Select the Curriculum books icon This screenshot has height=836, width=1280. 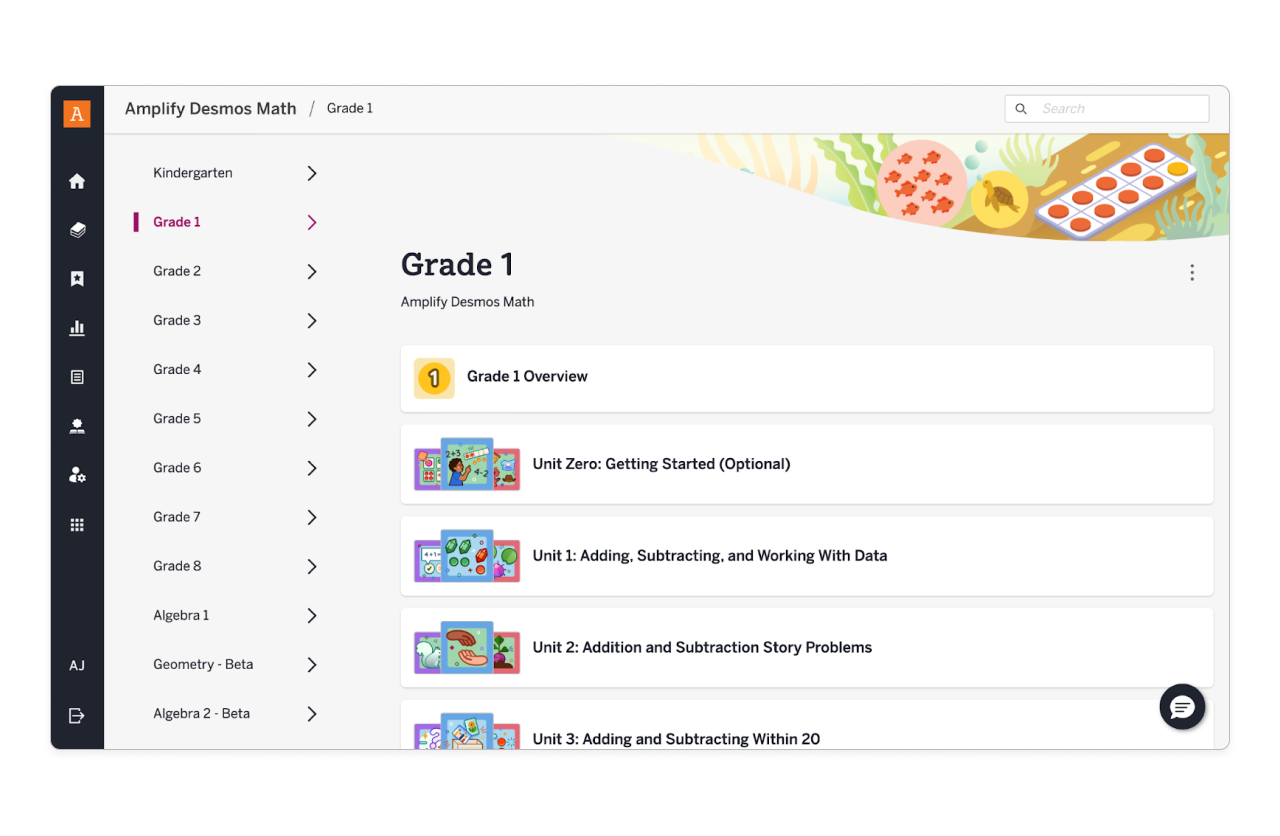coord(77,230)
